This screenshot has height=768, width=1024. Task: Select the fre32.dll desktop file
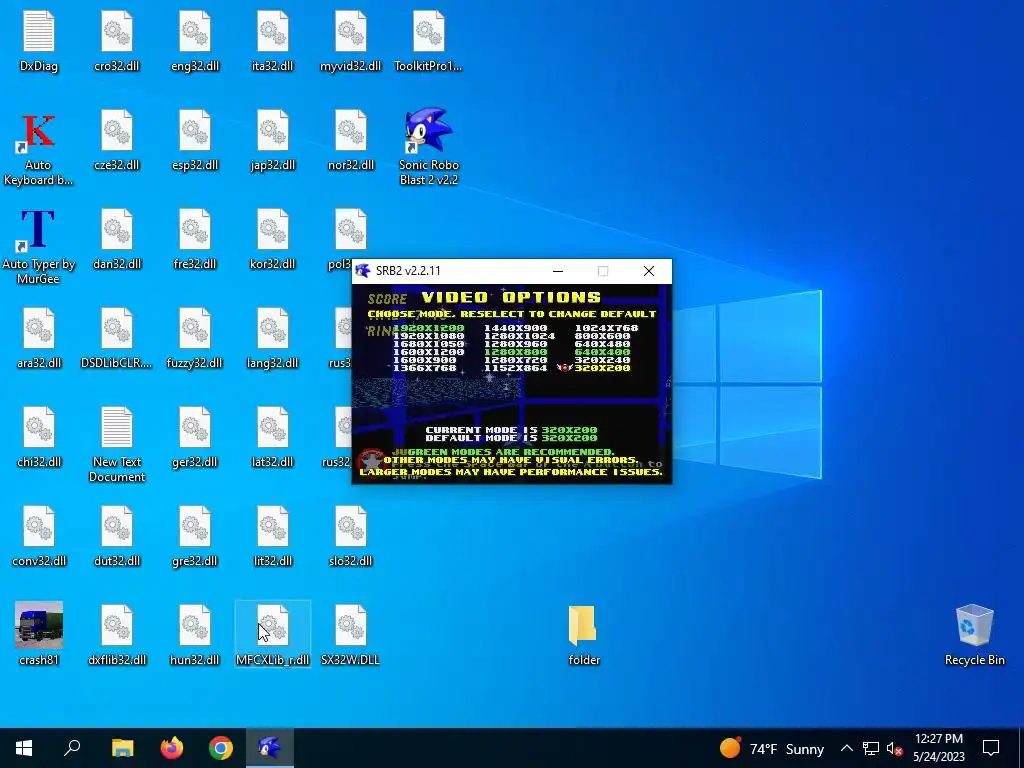195,230
